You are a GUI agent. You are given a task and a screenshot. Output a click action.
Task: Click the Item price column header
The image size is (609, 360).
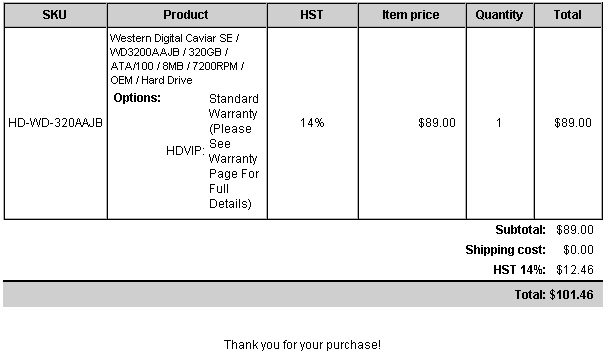412,15
